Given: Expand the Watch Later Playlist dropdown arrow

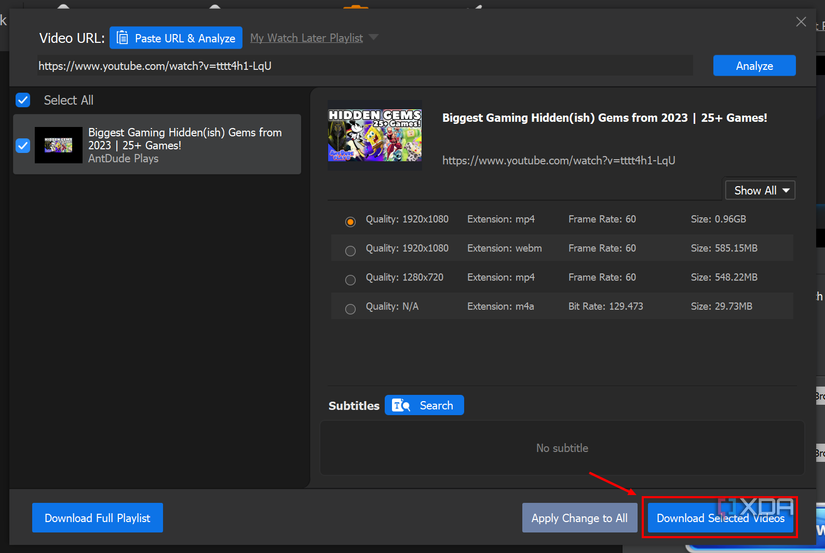Looking at the screenshot, I should coord(374,37).
